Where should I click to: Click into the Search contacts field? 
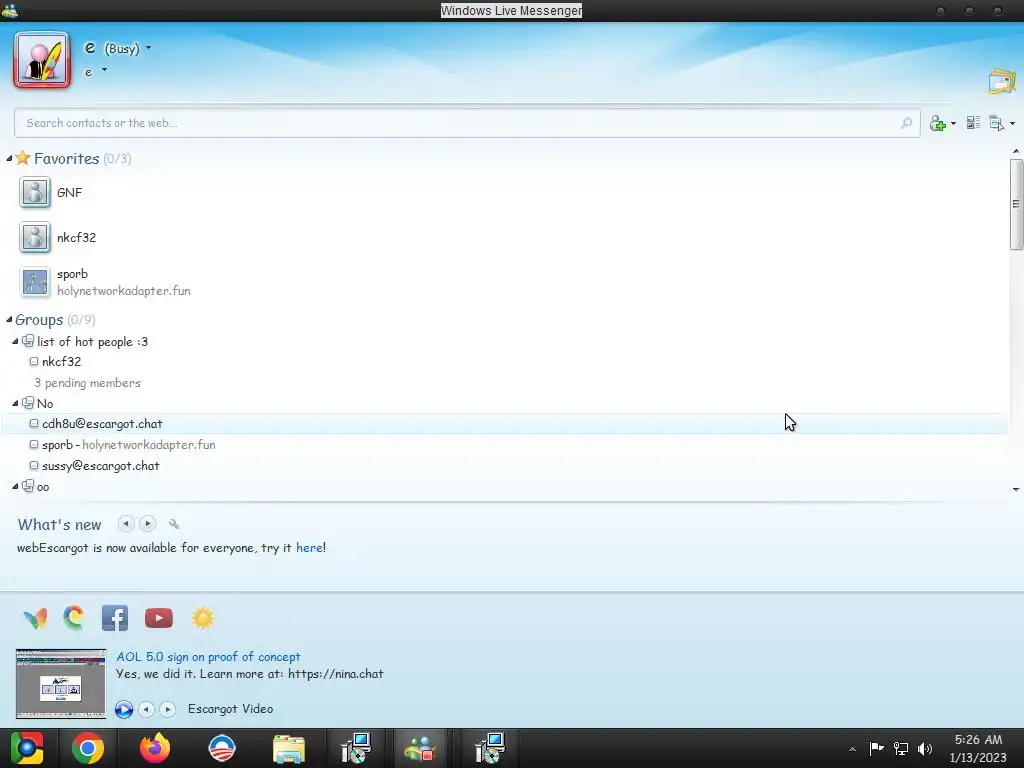pos(467,123)
